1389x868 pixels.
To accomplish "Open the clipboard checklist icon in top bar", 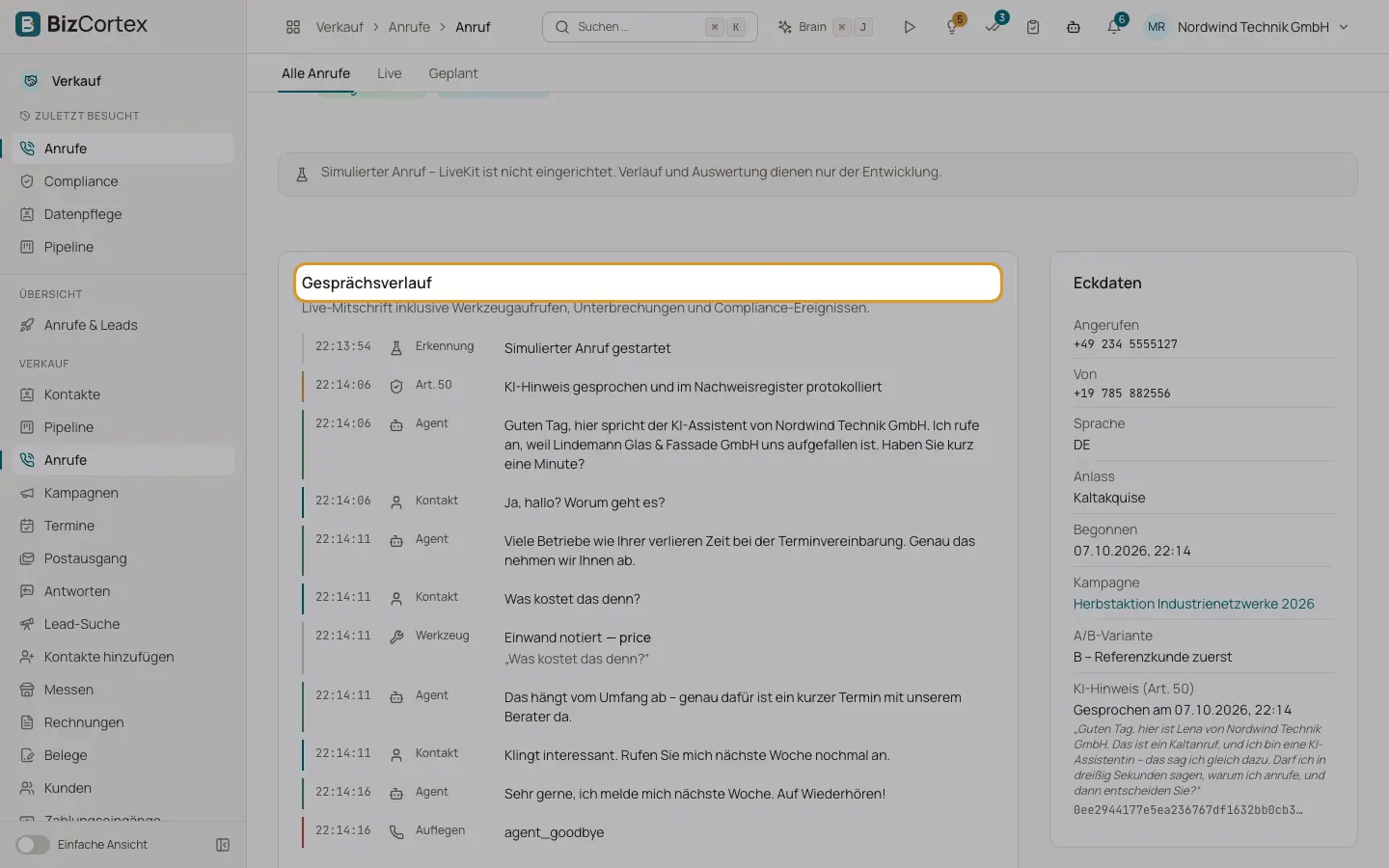I will point(1033,27).
